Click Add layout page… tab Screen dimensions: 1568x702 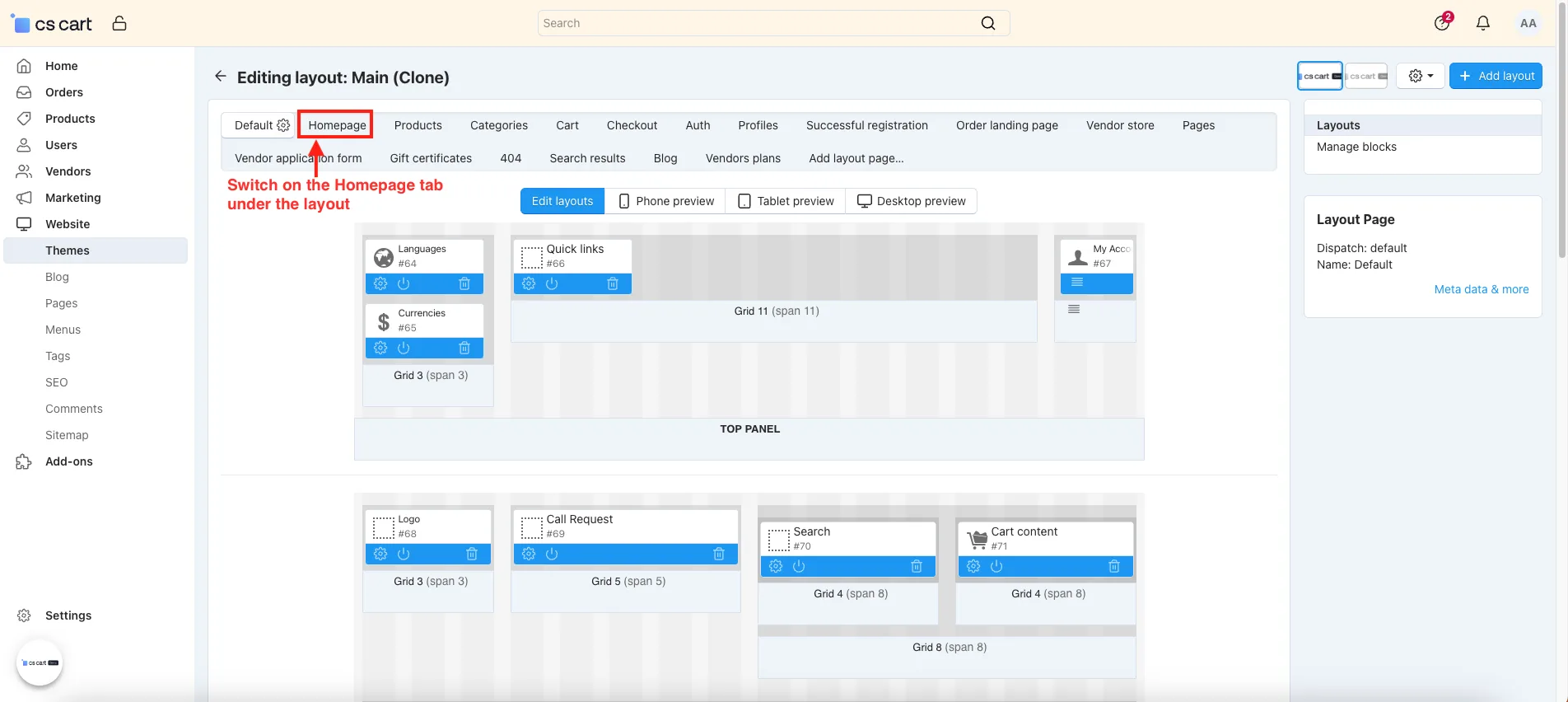(x=856, y=158)
